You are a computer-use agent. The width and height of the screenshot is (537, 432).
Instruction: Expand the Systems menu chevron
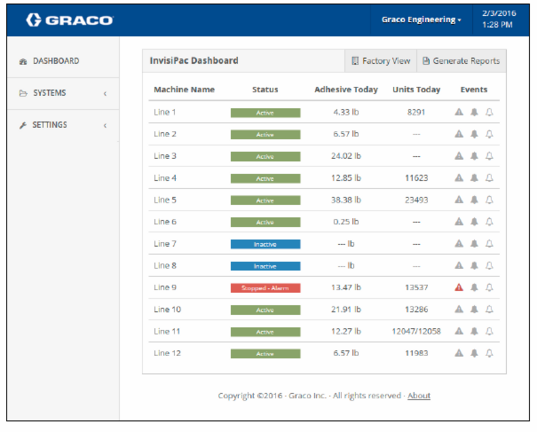[105, 93]
